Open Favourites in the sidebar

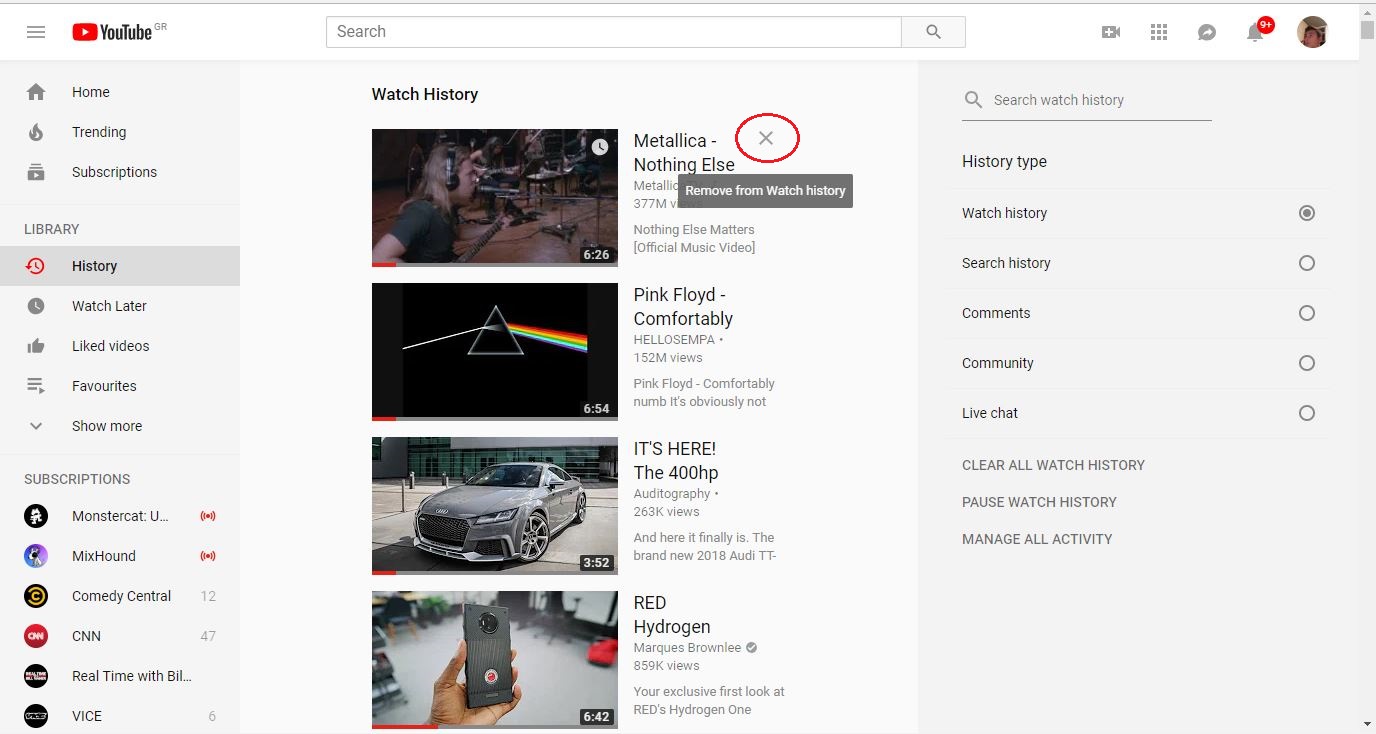tap(120, 386)
